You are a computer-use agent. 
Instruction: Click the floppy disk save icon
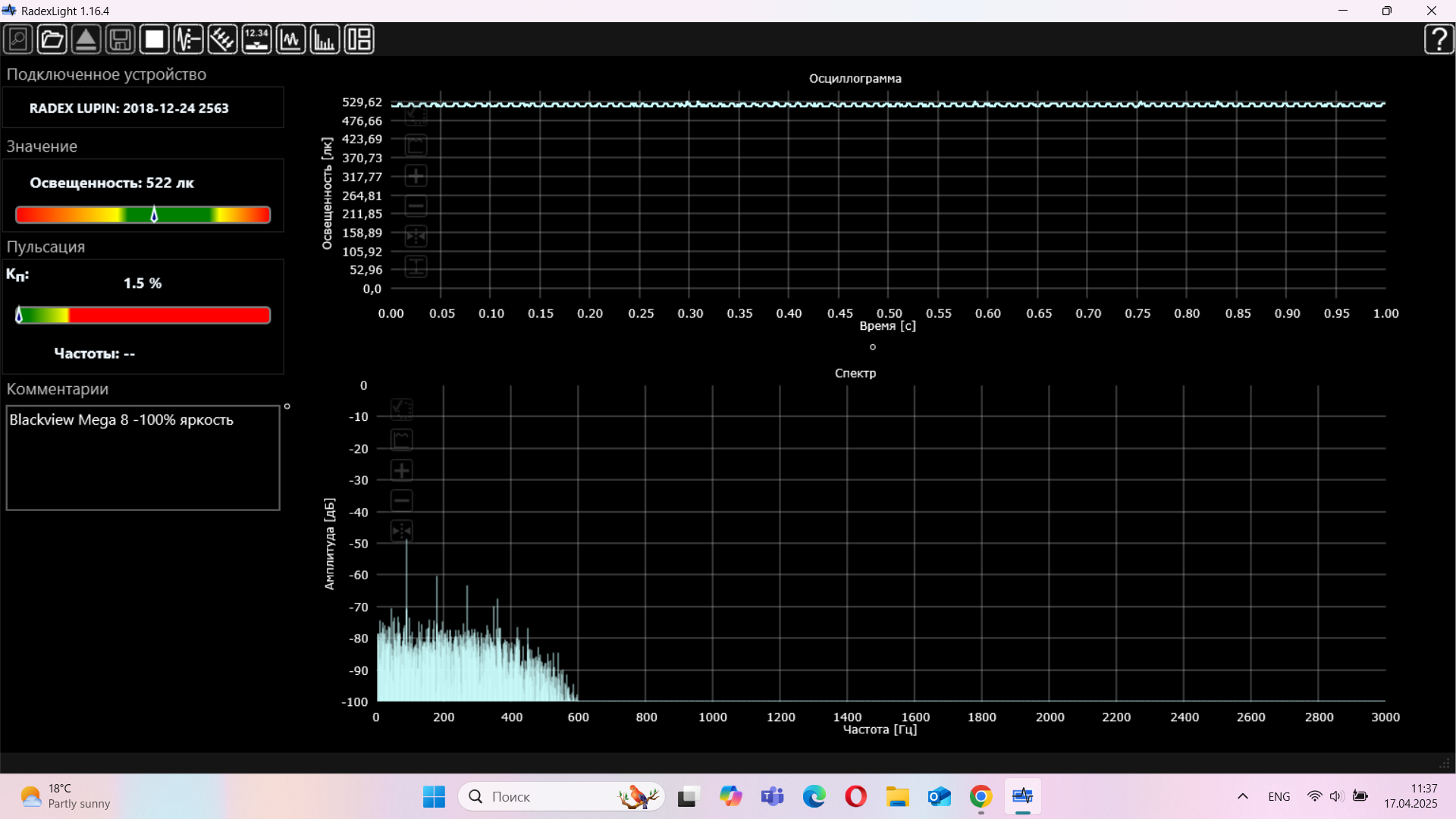(121, 39)
